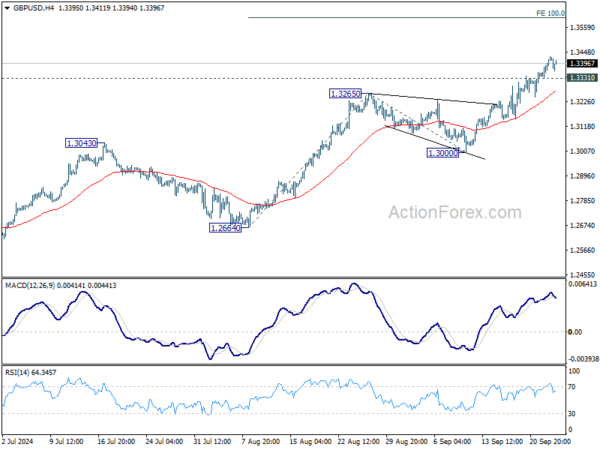Click the 1.30070 price axis value

point(582,151)
